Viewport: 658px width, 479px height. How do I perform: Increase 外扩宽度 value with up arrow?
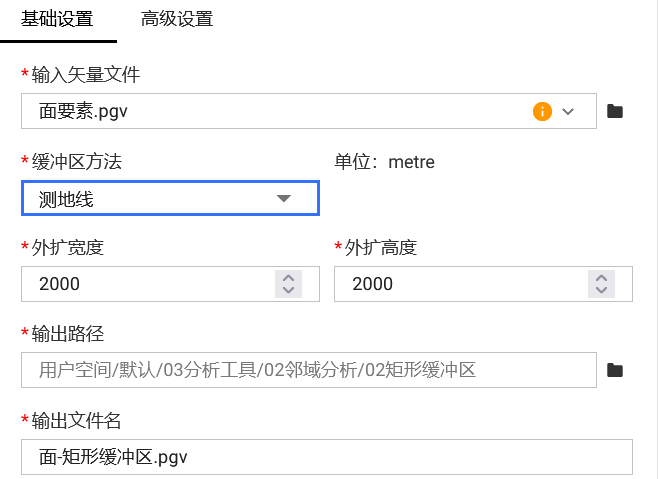(x=288, y=277)
